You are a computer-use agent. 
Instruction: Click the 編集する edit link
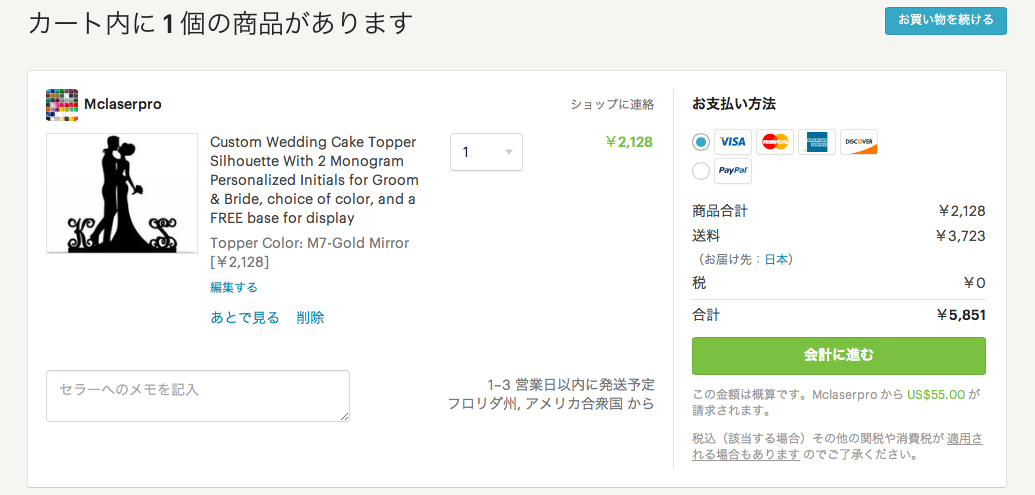coord(234,287)
